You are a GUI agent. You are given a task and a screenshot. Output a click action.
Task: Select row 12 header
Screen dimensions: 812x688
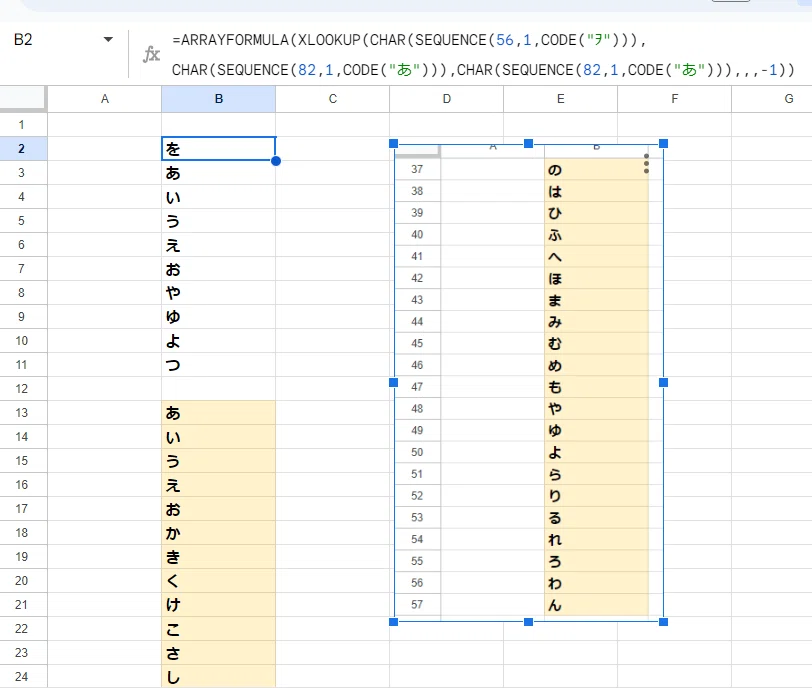[23, 389]
